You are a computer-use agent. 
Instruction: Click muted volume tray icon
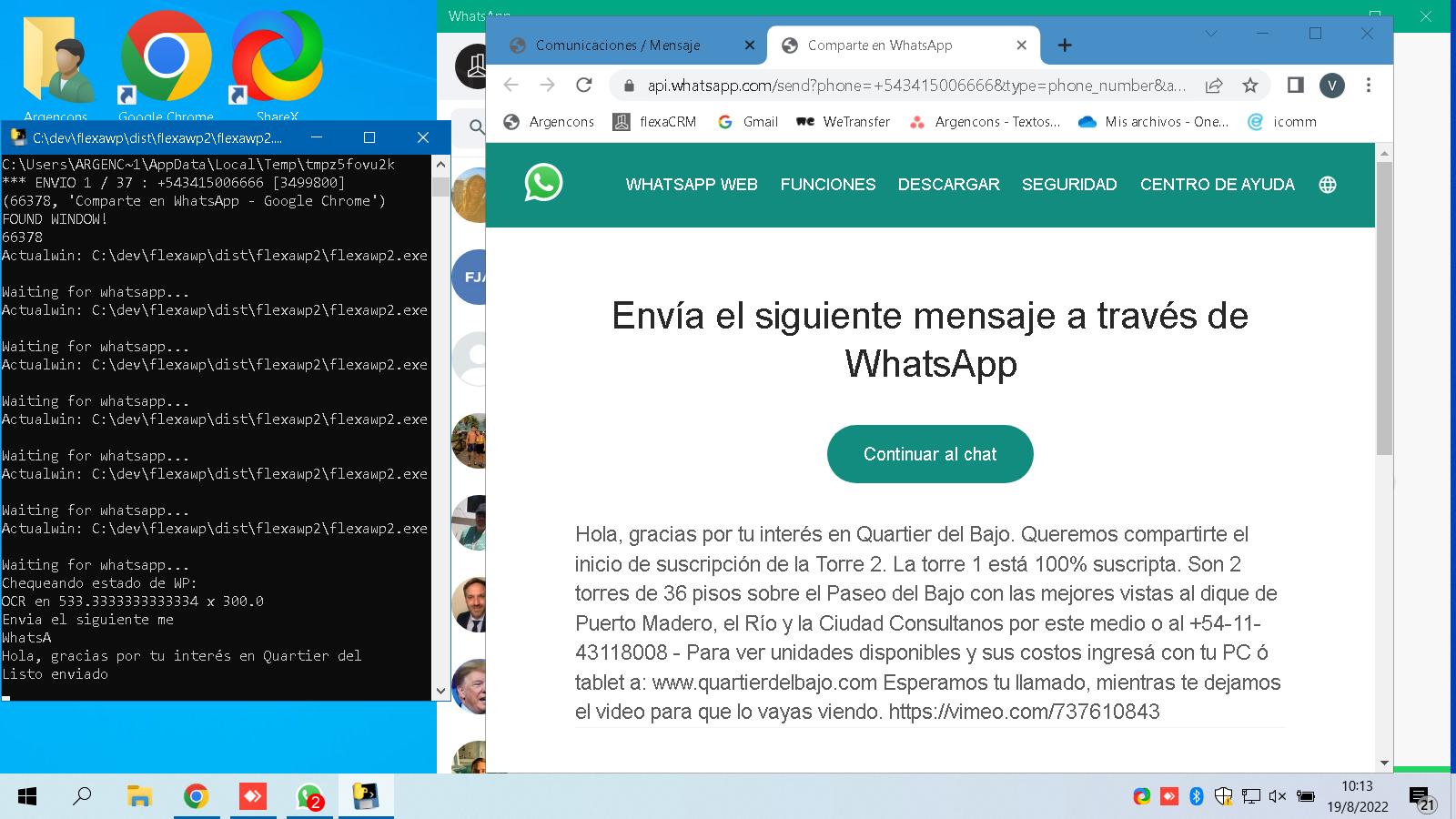[x=1278, y=797]
